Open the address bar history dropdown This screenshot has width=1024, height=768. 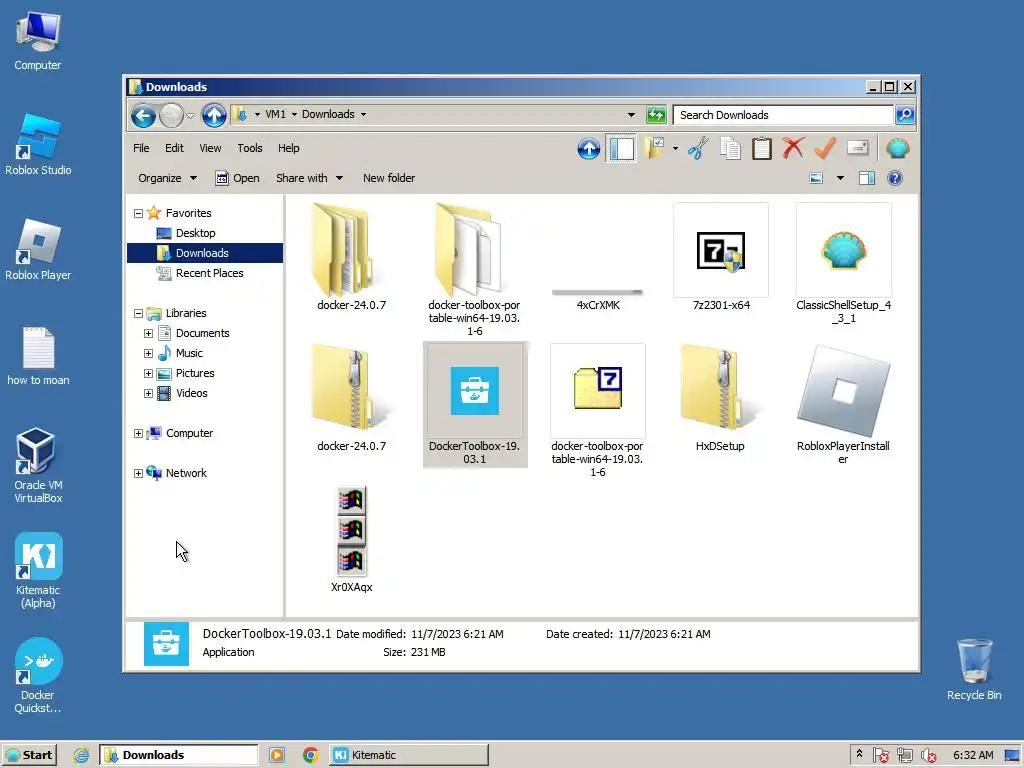631,115
